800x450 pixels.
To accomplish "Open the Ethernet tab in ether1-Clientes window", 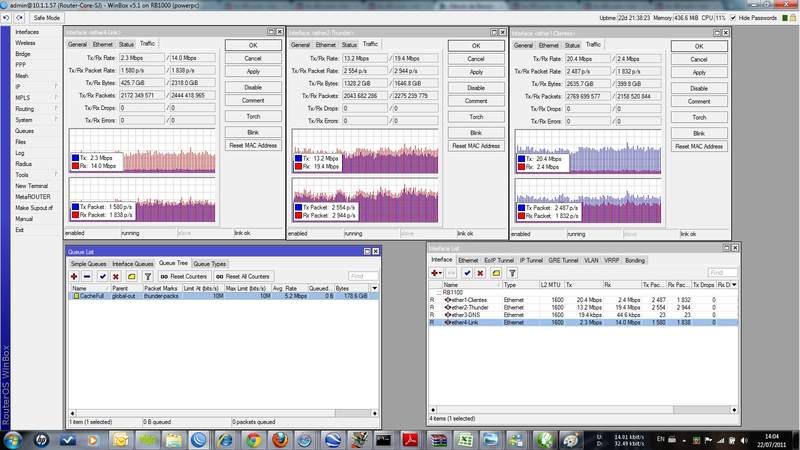I will (x=549, y=45).
